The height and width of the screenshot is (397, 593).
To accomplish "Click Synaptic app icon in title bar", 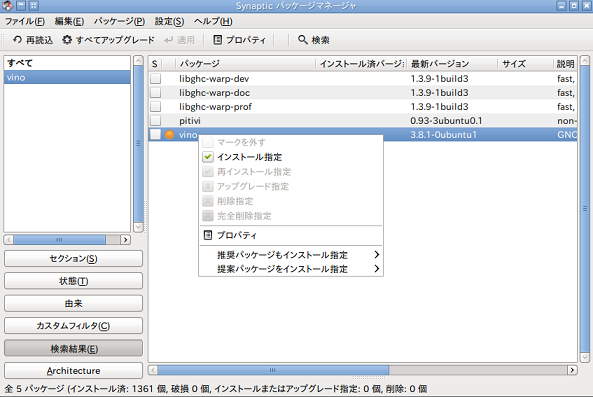I will pos(7,5).
